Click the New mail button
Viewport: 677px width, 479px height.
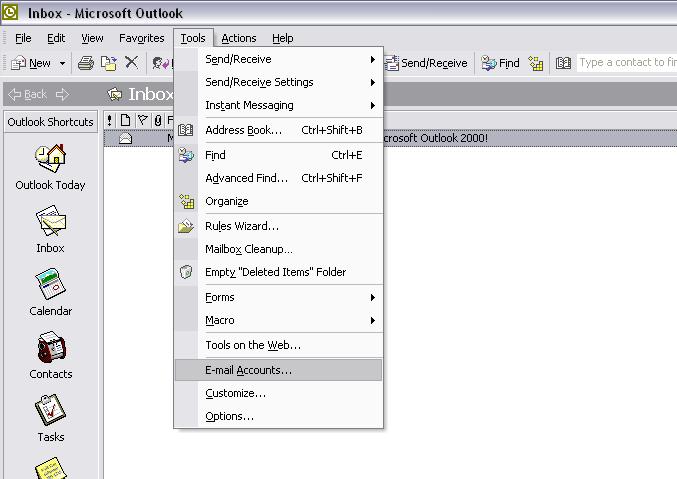tap(31, 63)
